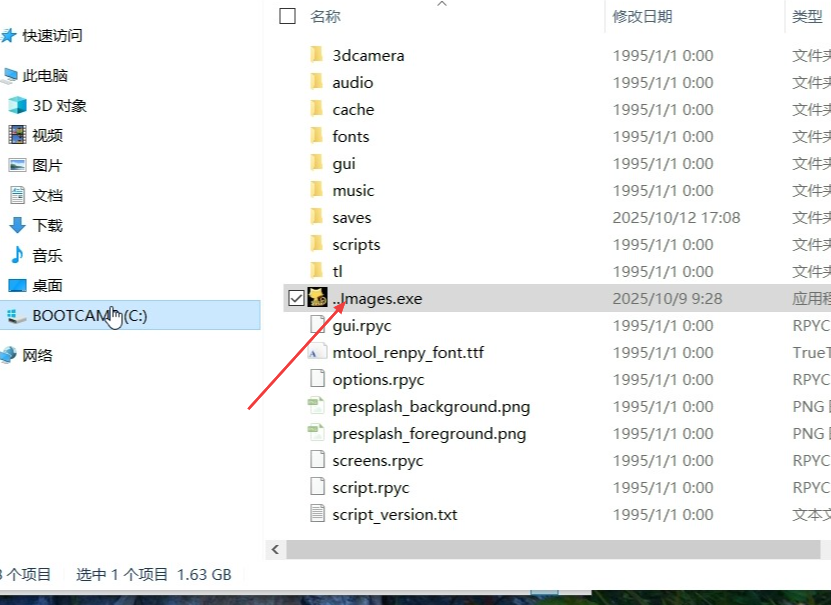This screenshot has height=605, width=831.
Task: Select 桌面 in the navigation pane
Action: click(x=47, y=285)
